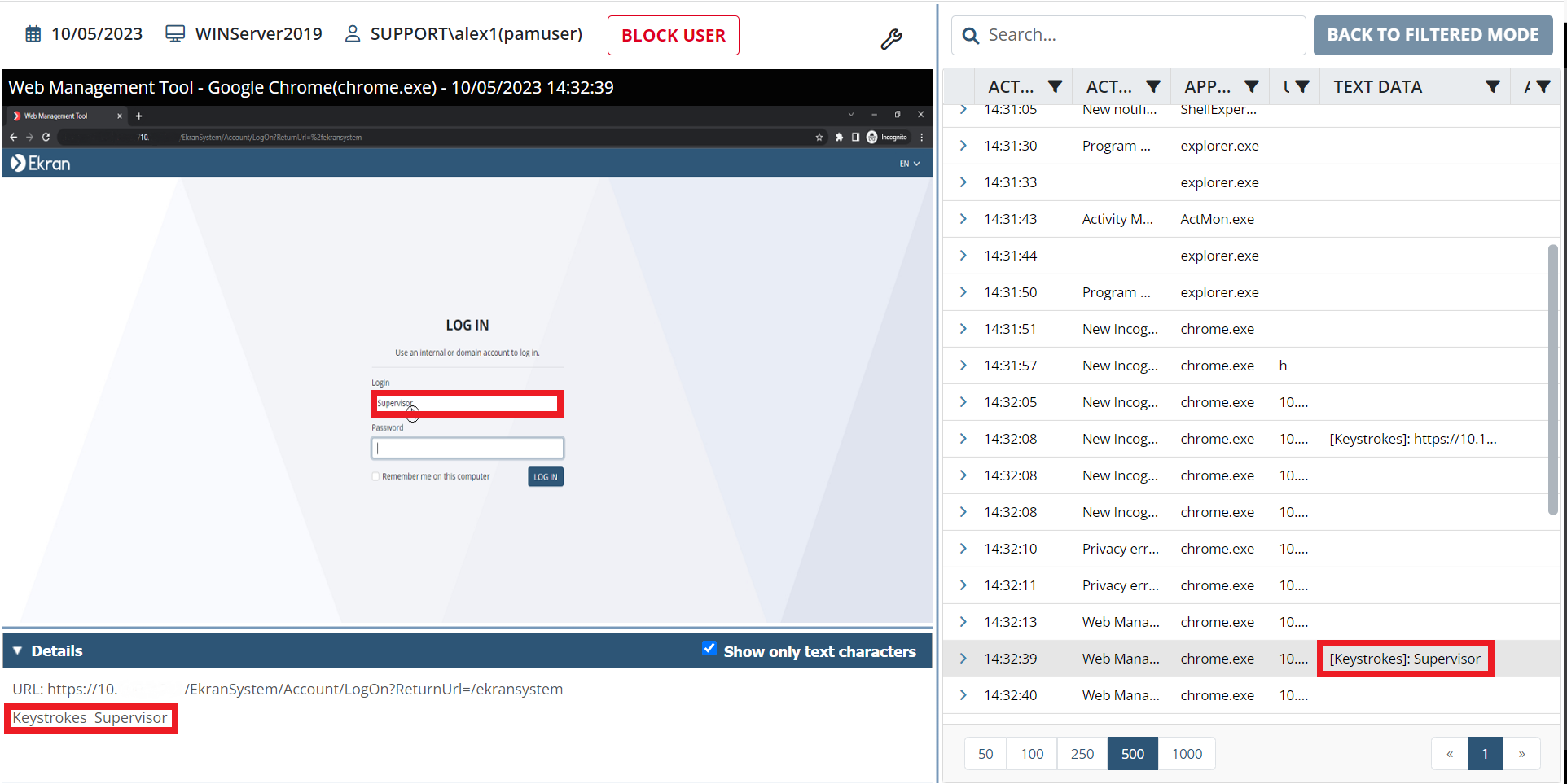Set page size to 500
The height and width of the screenshot is (784, 1567).
pyautogui.click(x=1133, y=754)
